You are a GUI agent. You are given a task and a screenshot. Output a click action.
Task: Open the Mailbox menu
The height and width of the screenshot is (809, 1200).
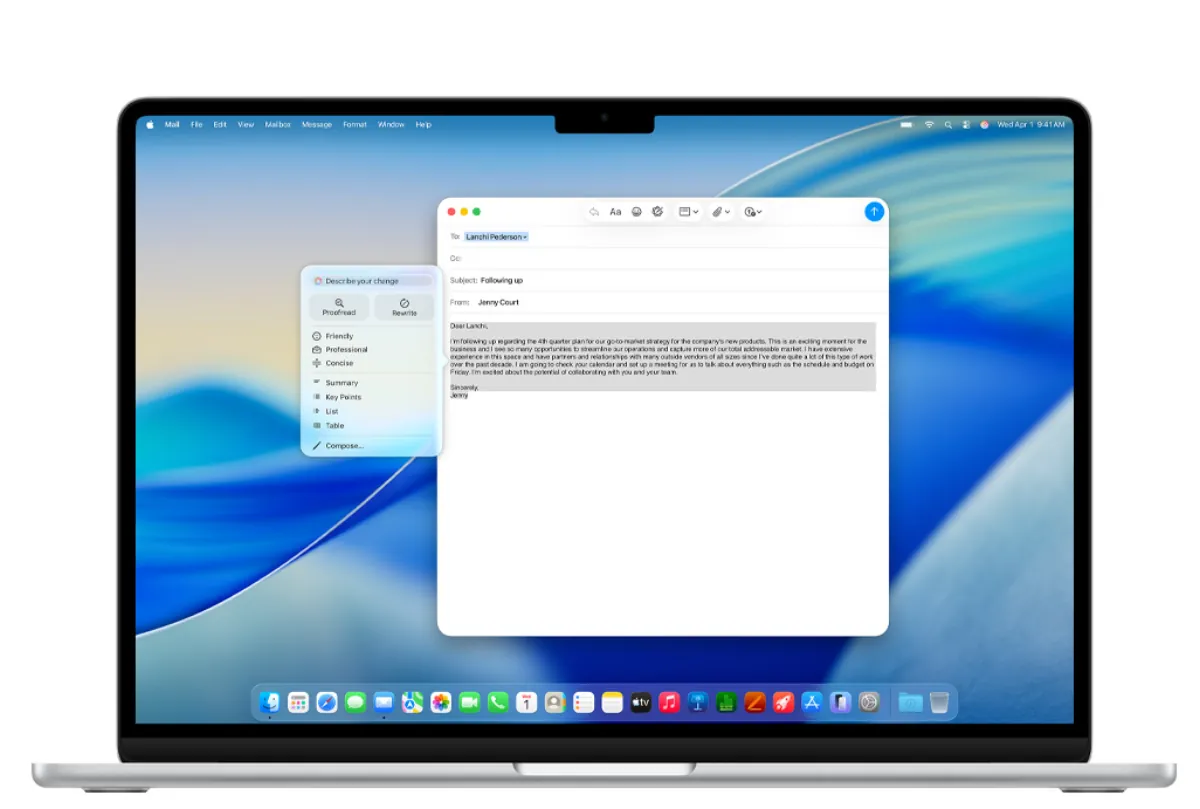(278, 125)
